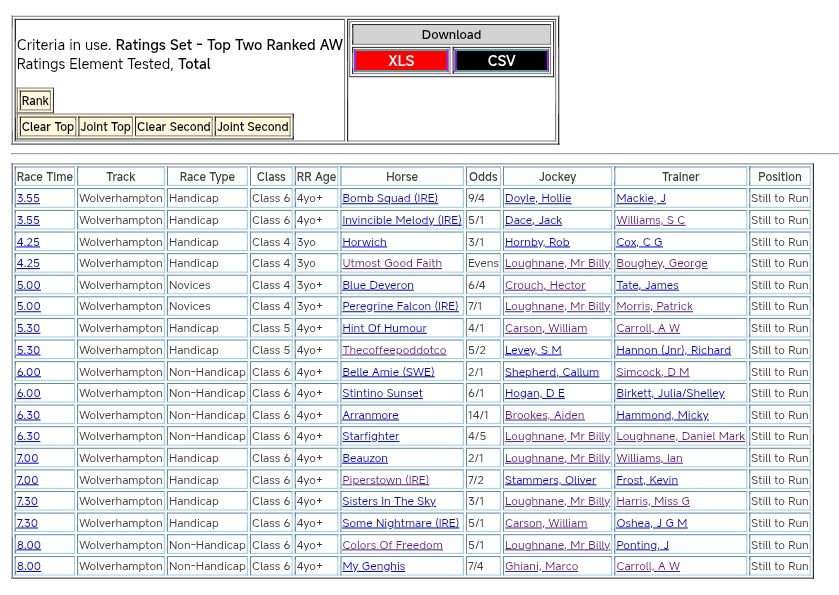Select the Joint Top filter

106,127
